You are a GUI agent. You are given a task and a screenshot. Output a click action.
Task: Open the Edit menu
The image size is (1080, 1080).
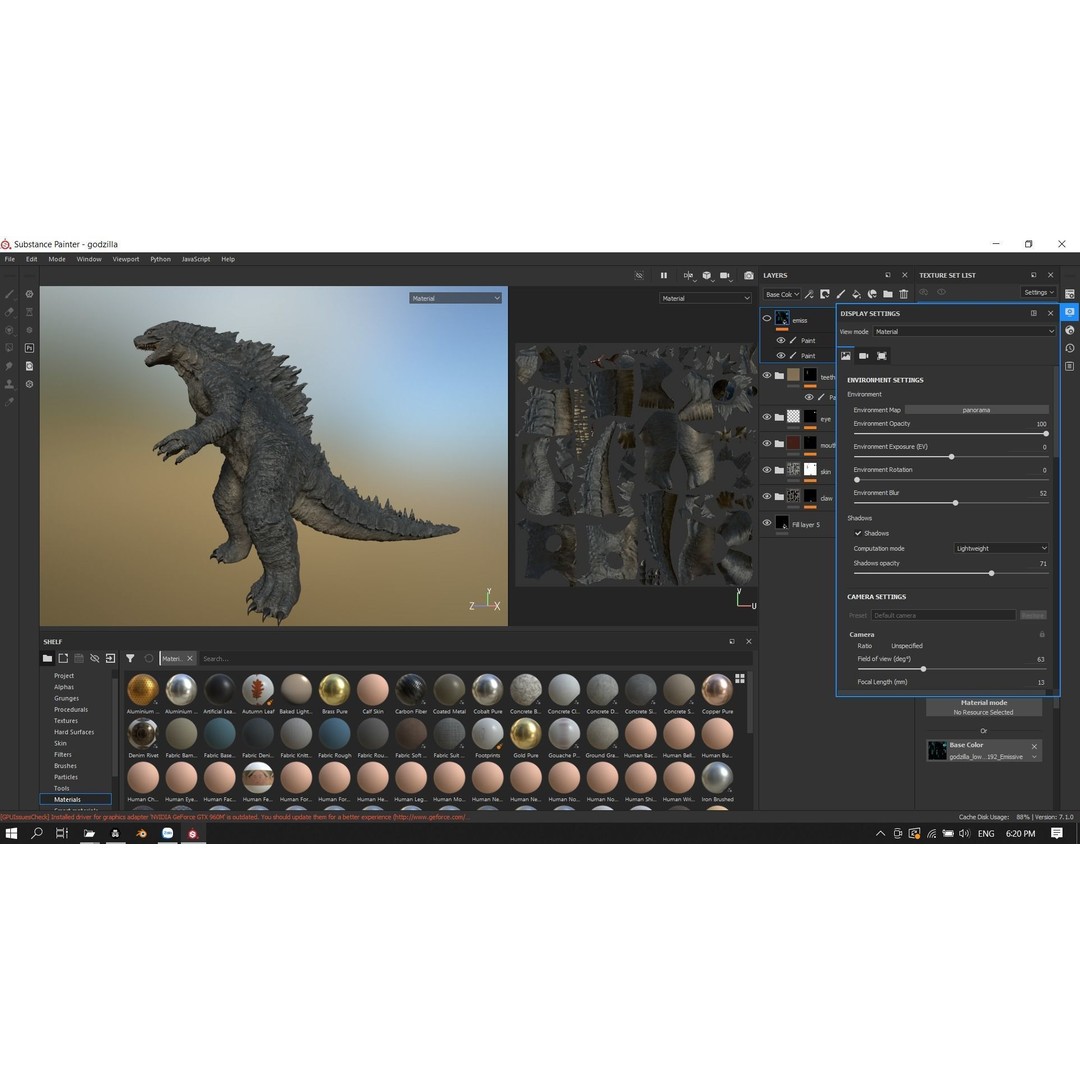[x=32, y=260]
